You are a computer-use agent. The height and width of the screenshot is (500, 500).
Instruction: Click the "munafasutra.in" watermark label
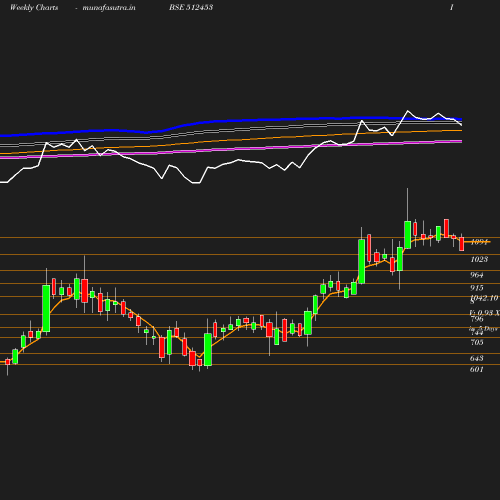click(109, 7)
